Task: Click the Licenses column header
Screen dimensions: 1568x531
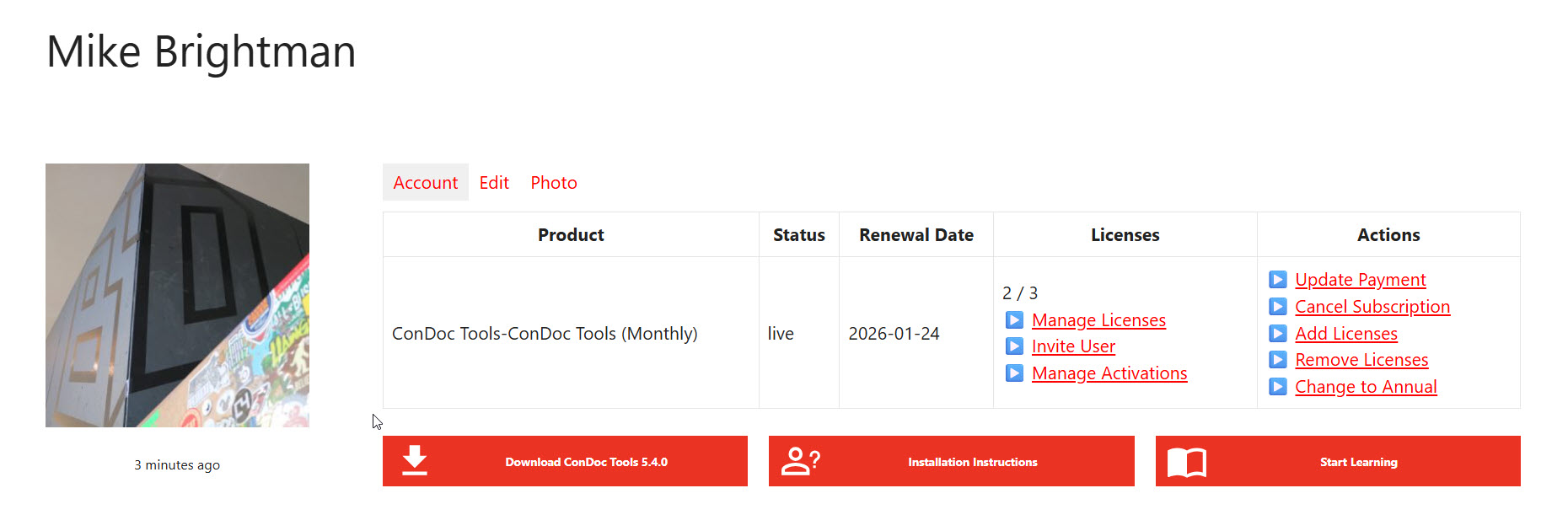Action: point(1125,234)
